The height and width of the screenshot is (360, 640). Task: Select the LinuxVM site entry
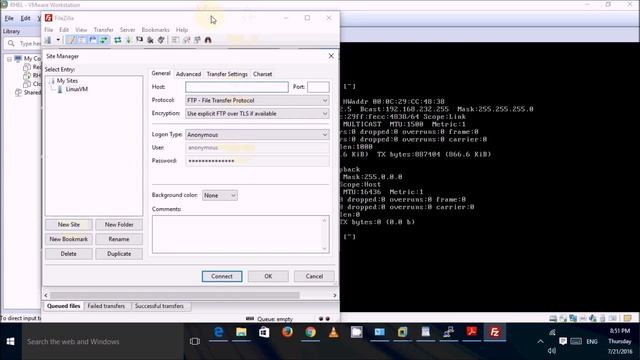(77, 89)
